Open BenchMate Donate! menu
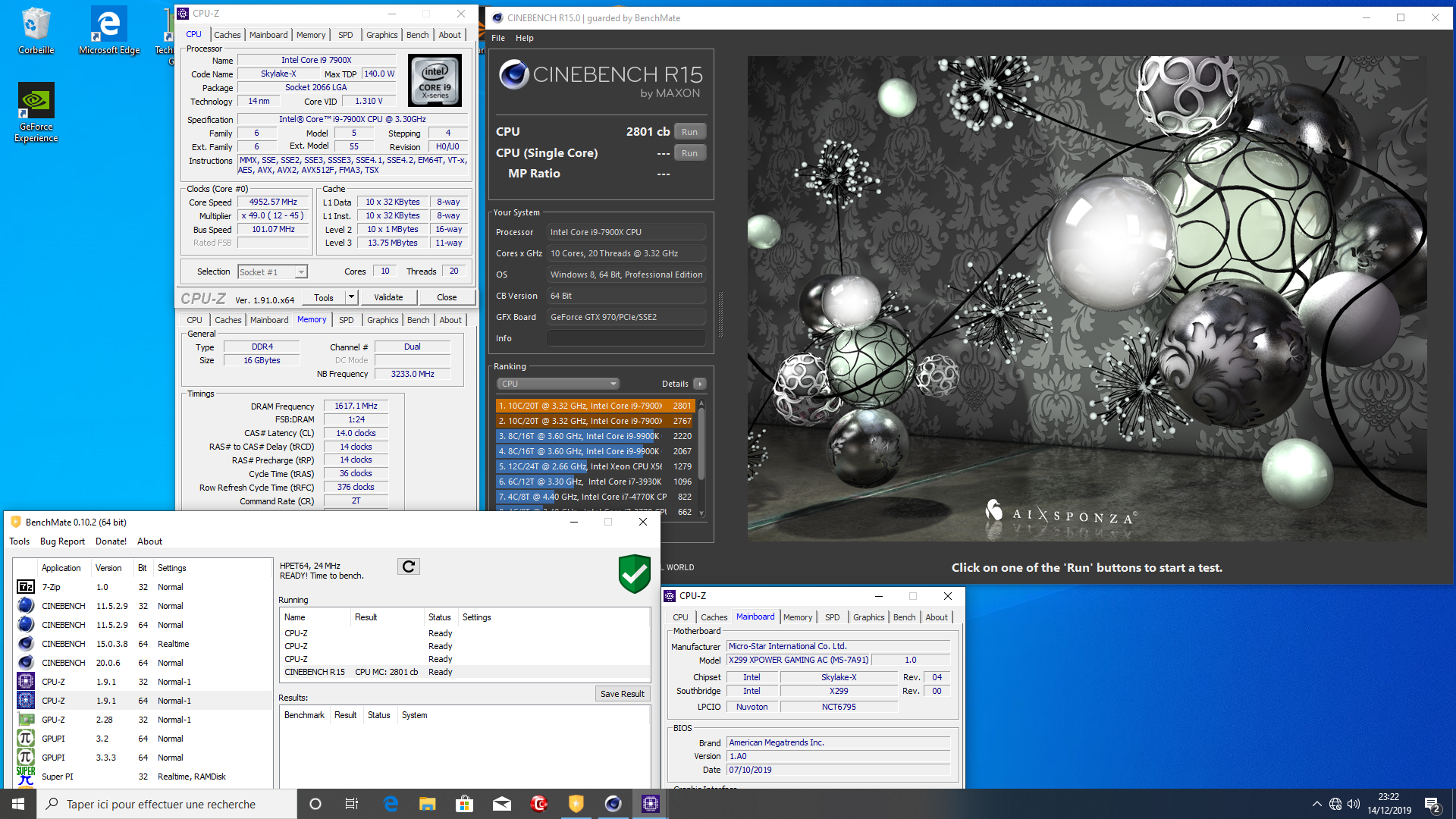The width and height of the screenshot is (1456, 819). [x=111, y=541]
